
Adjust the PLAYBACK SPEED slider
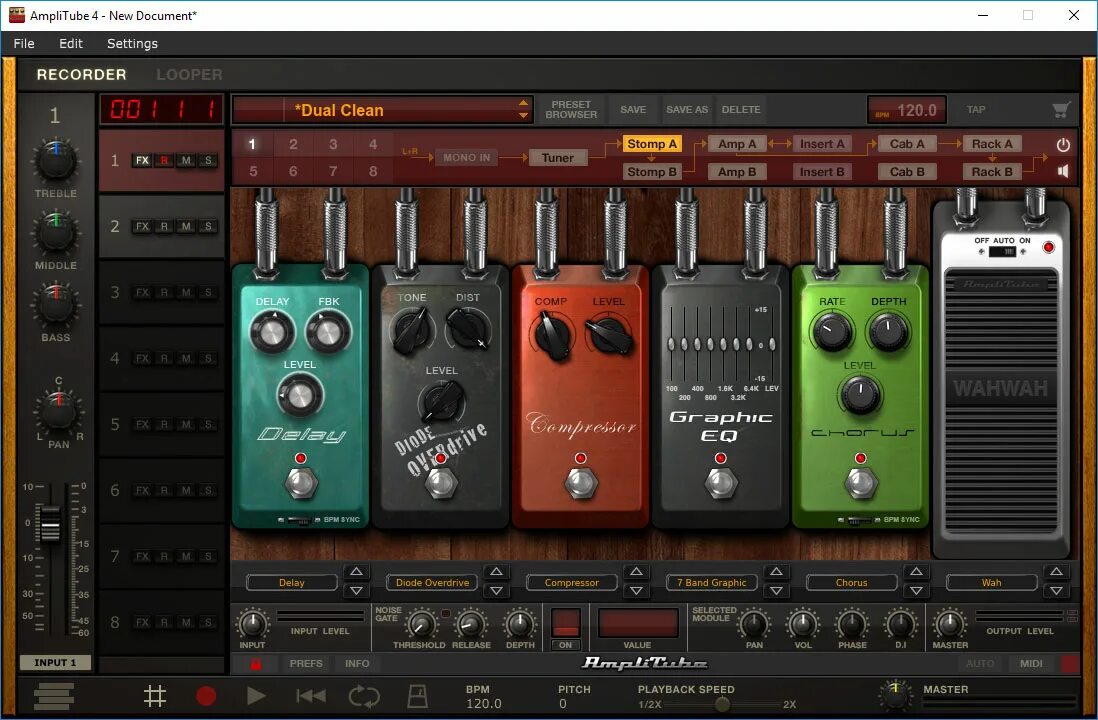(724, 703)
